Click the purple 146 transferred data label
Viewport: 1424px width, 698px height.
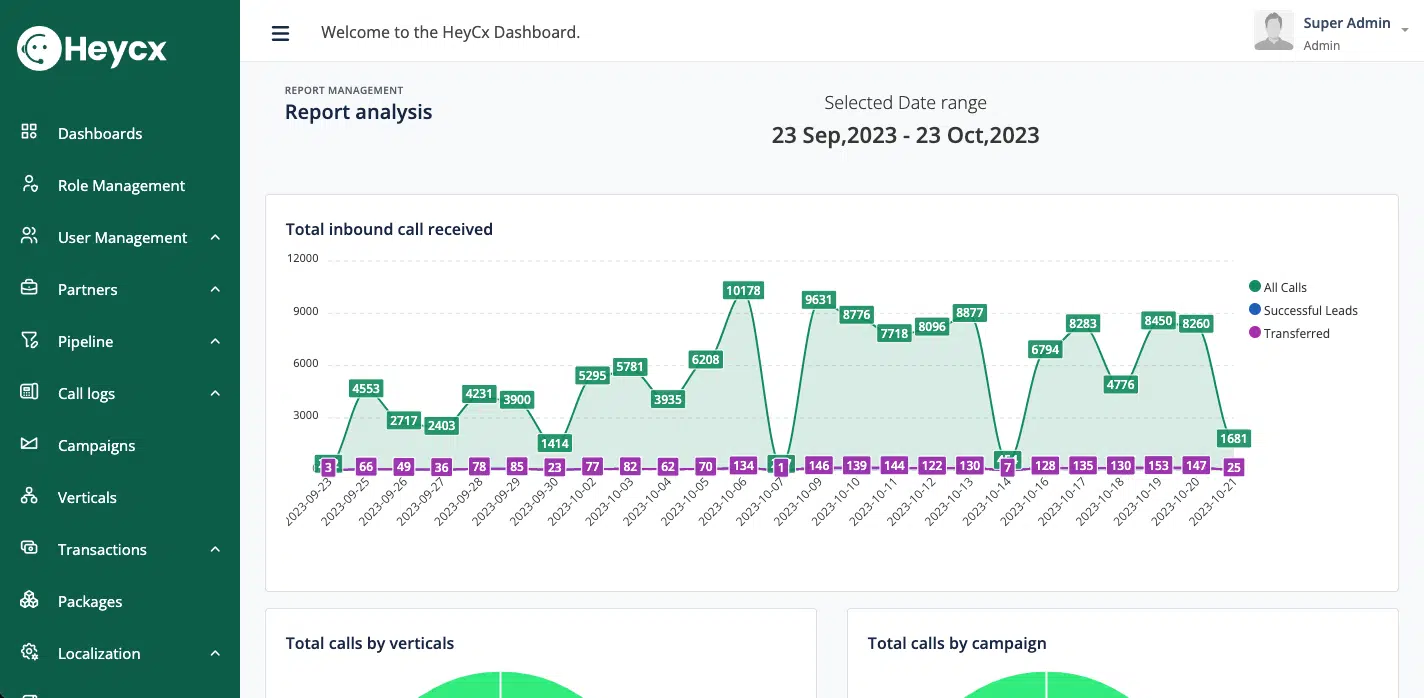[x=819, y=466]
